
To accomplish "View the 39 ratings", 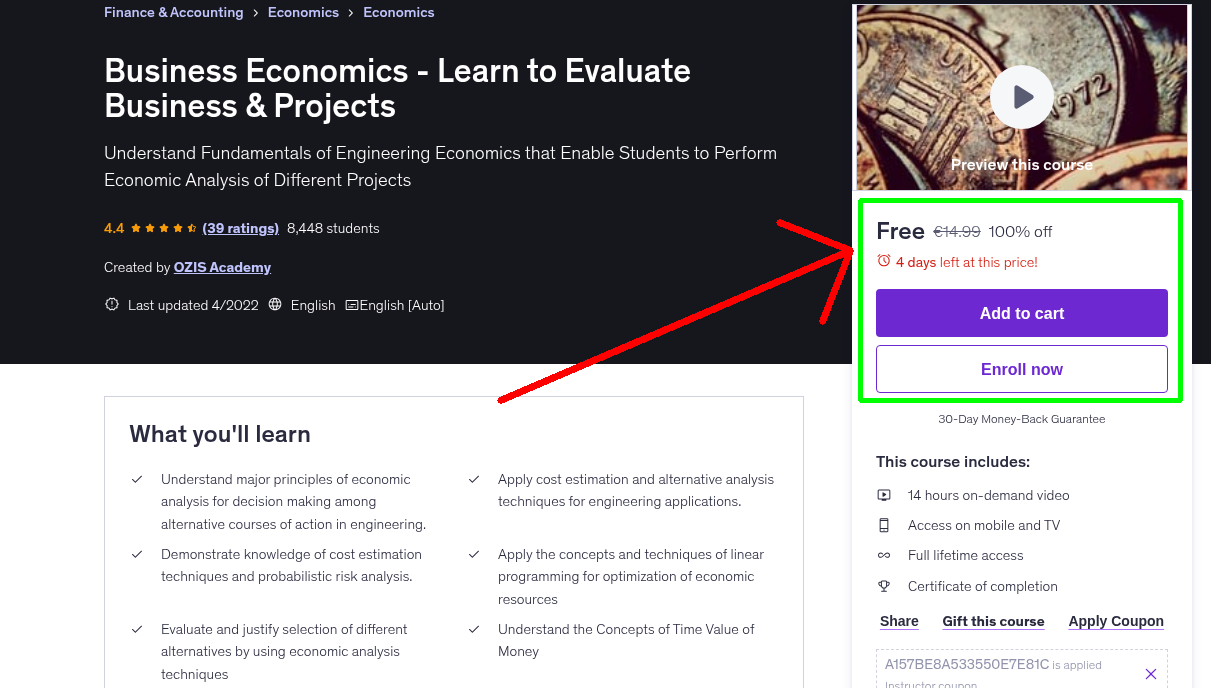I will 240,228.
